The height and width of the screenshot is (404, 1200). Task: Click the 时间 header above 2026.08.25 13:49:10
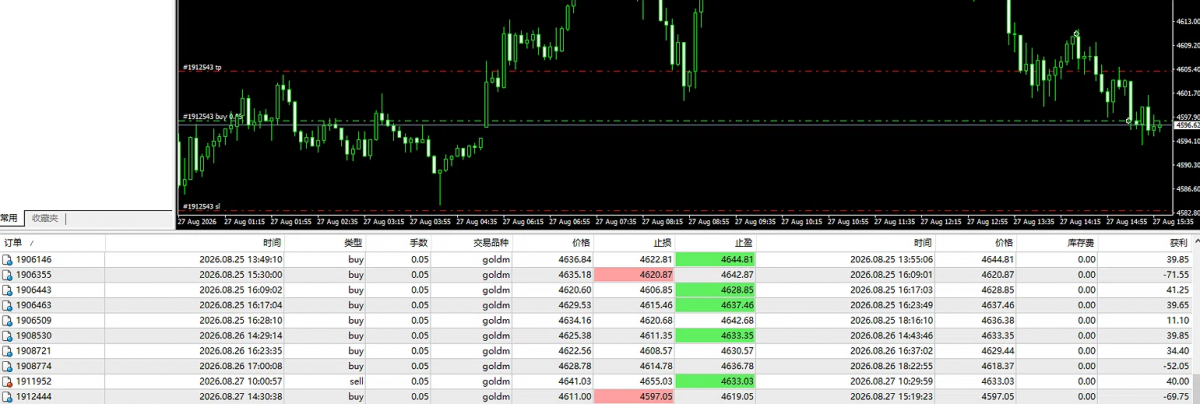tap(196, 242)
